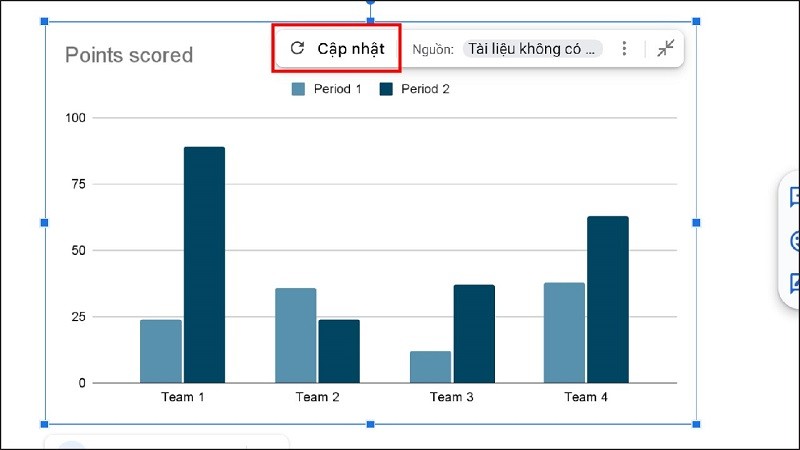This screenshot has width=800, height=450.
Task: Click the bottom-right corner resize handle
Action: coord(696,424)
